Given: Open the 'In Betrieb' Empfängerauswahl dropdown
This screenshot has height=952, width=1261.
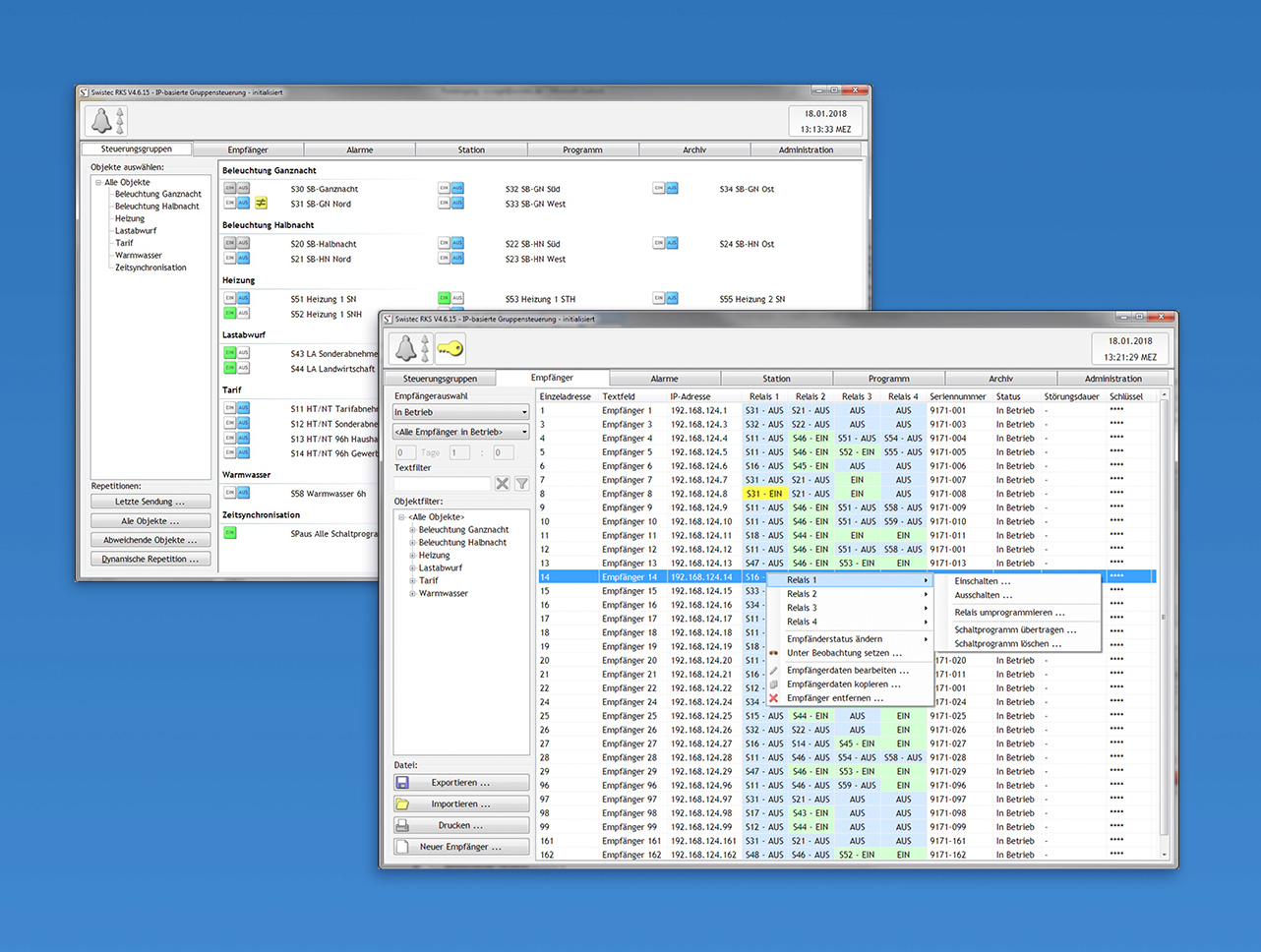Looking at the screenshot, I should (460, 412).
